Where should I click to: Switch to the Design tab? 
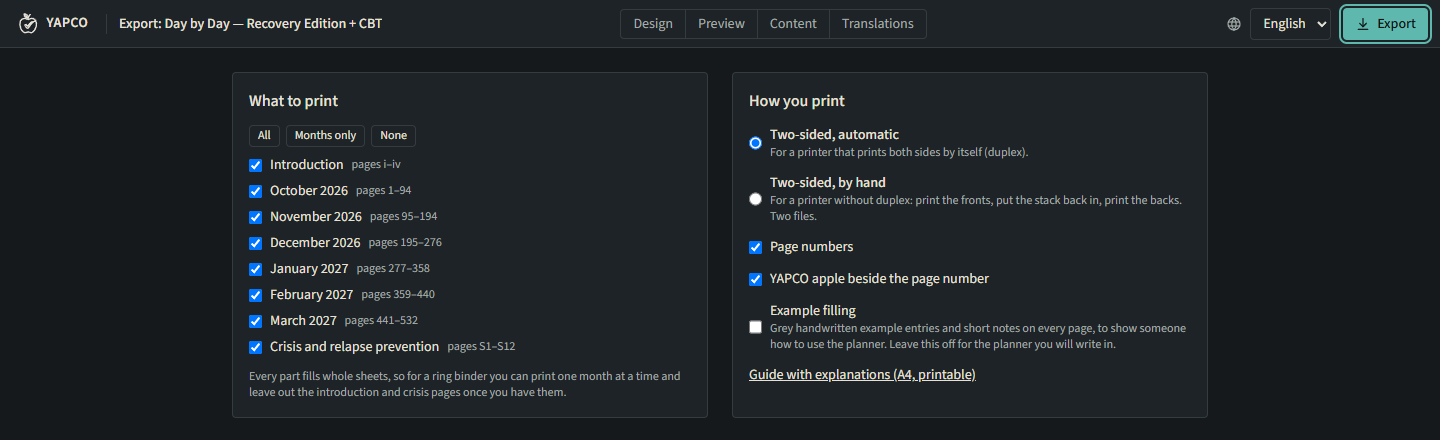pos(653,24)
